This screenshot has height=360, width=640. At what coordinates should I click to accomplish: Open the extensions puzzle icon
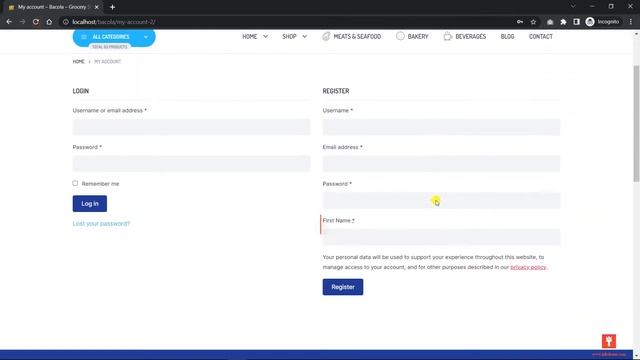pos(563,22)
